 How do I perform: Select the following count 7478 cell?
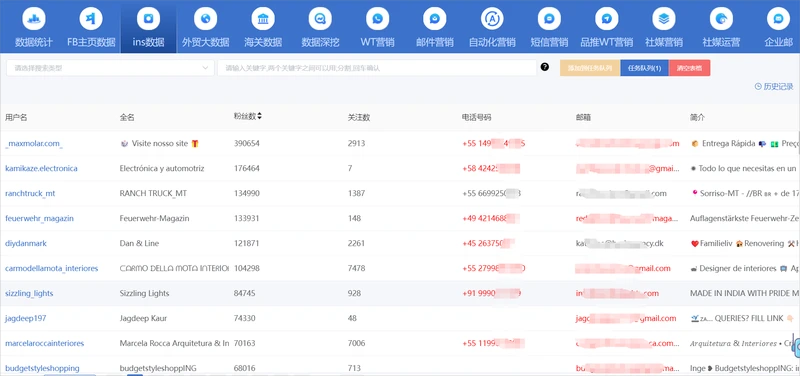(x=356, y=268)
